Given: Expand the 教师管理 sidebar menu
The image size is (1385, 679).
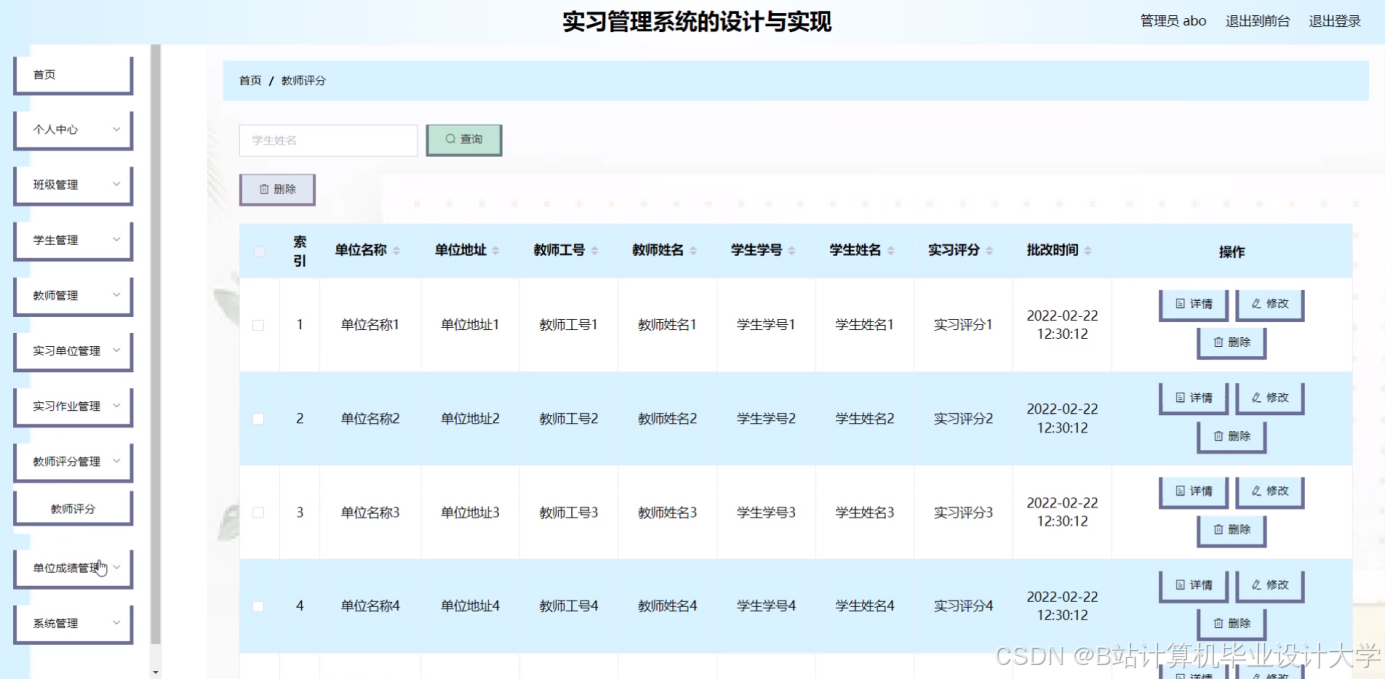Looking at the screenshot, I should tap(73, 296).
